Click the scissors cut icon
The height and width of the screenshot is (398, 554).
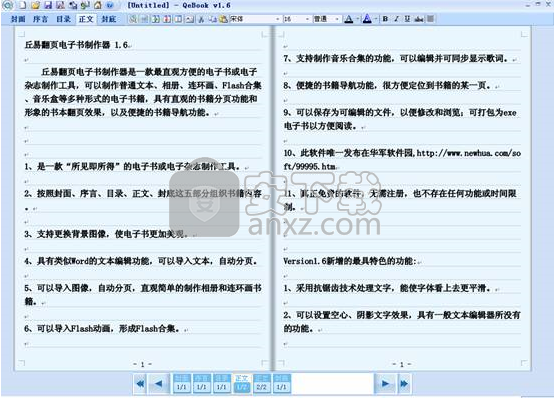201,19
